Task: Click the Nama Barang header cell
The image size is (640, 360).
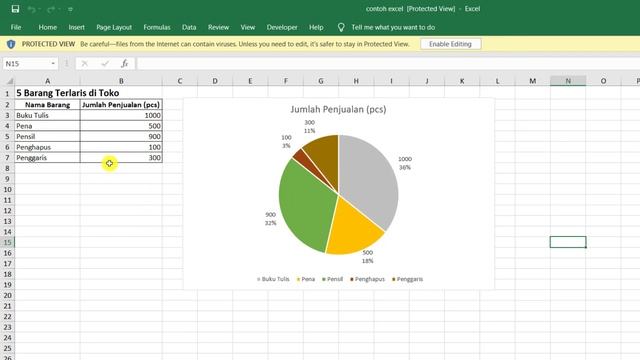Action: (47, 105)
